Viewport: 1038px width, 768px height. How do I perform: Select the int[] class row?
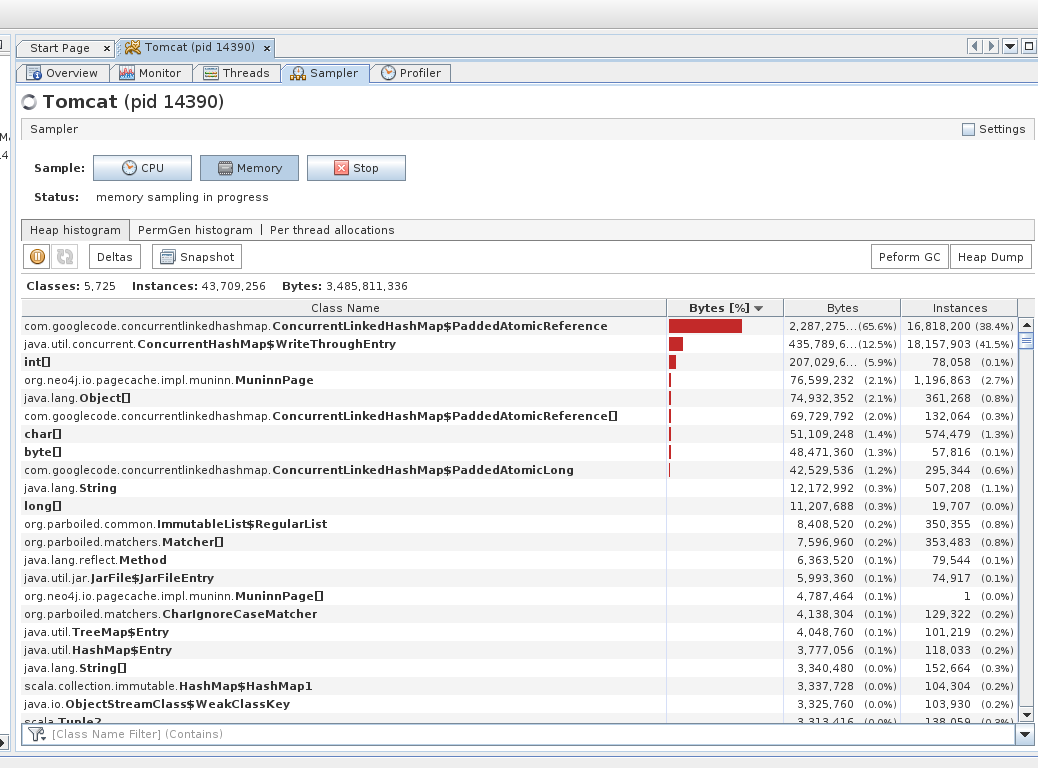[520, 362]
